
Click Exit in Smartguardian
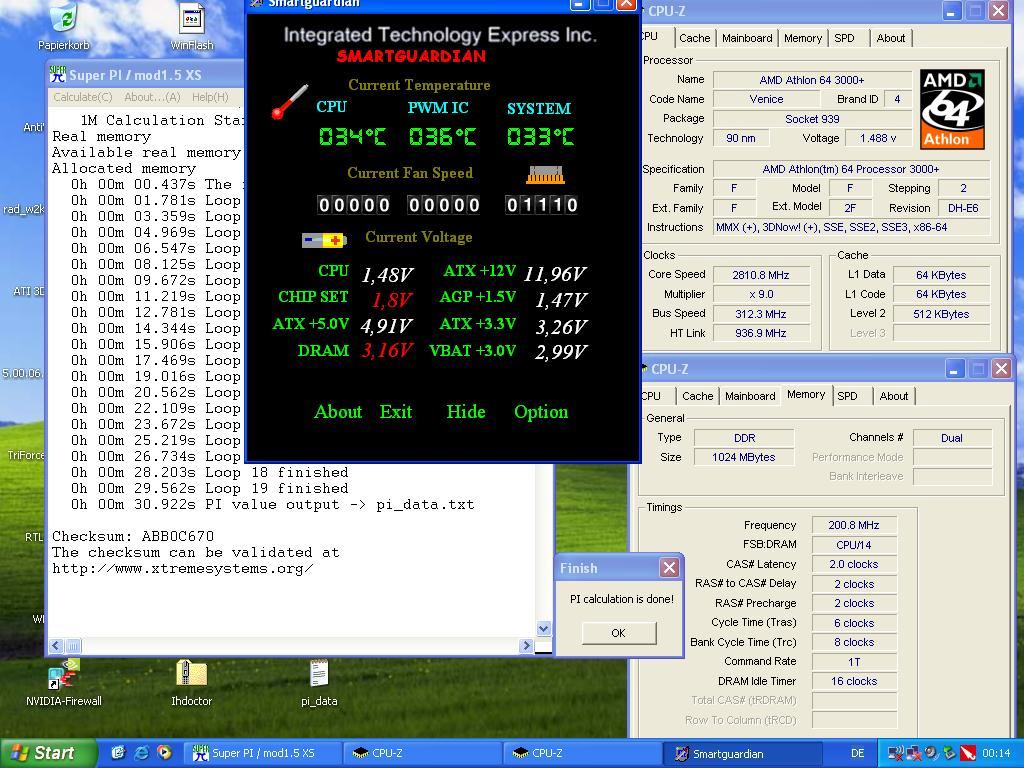tap(396, 412)
